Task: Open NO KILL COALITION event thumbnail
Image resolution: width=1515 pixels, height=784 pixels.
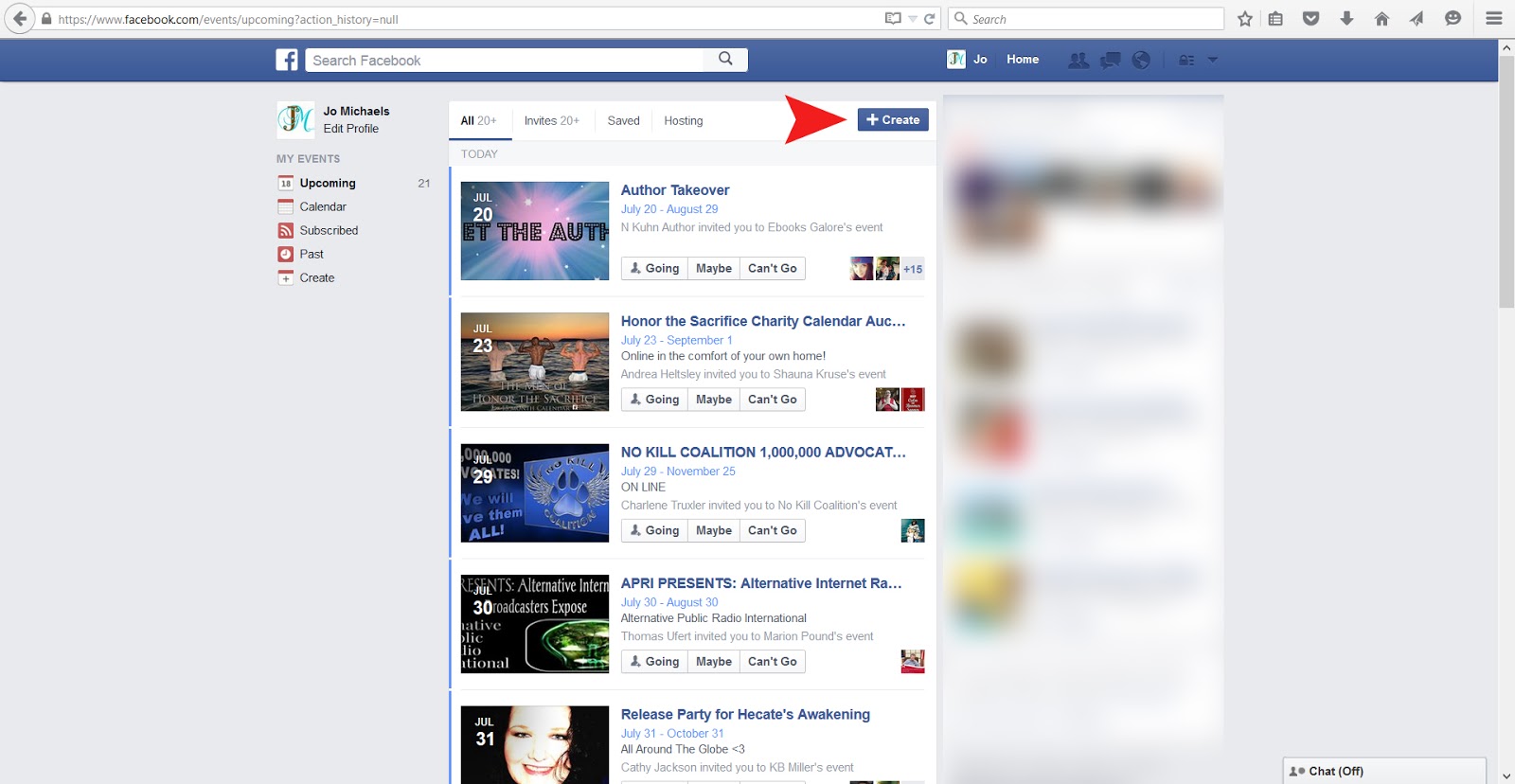Action: (x=535, y=493)
